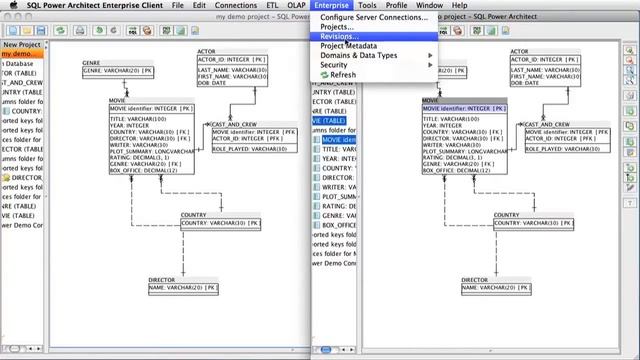This screenshot has width=640, height=360.
Task: Select 'WRITER: VA' column in right window tree
Action: click(335, 187)
